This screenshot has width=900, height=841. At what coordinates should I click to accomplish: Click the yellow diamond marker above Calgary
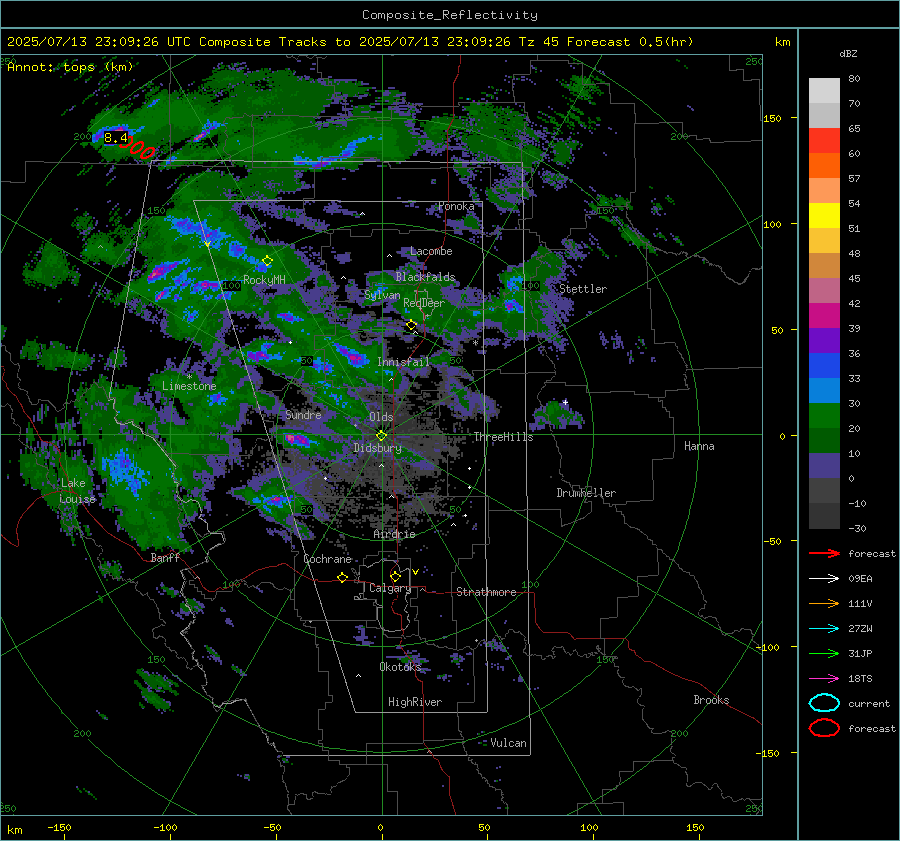(x=395, y=576)
